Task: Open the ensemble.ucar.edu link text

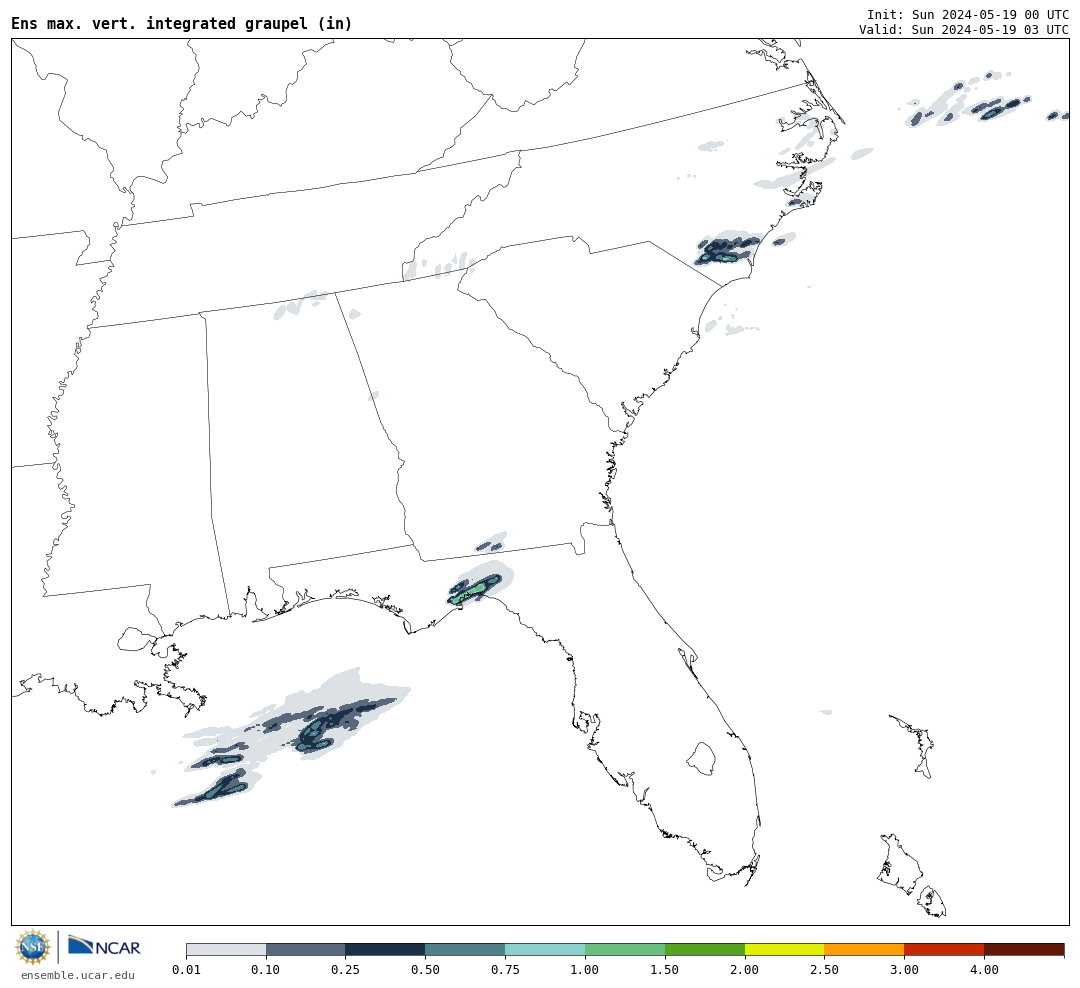Action: coord(78,975)
